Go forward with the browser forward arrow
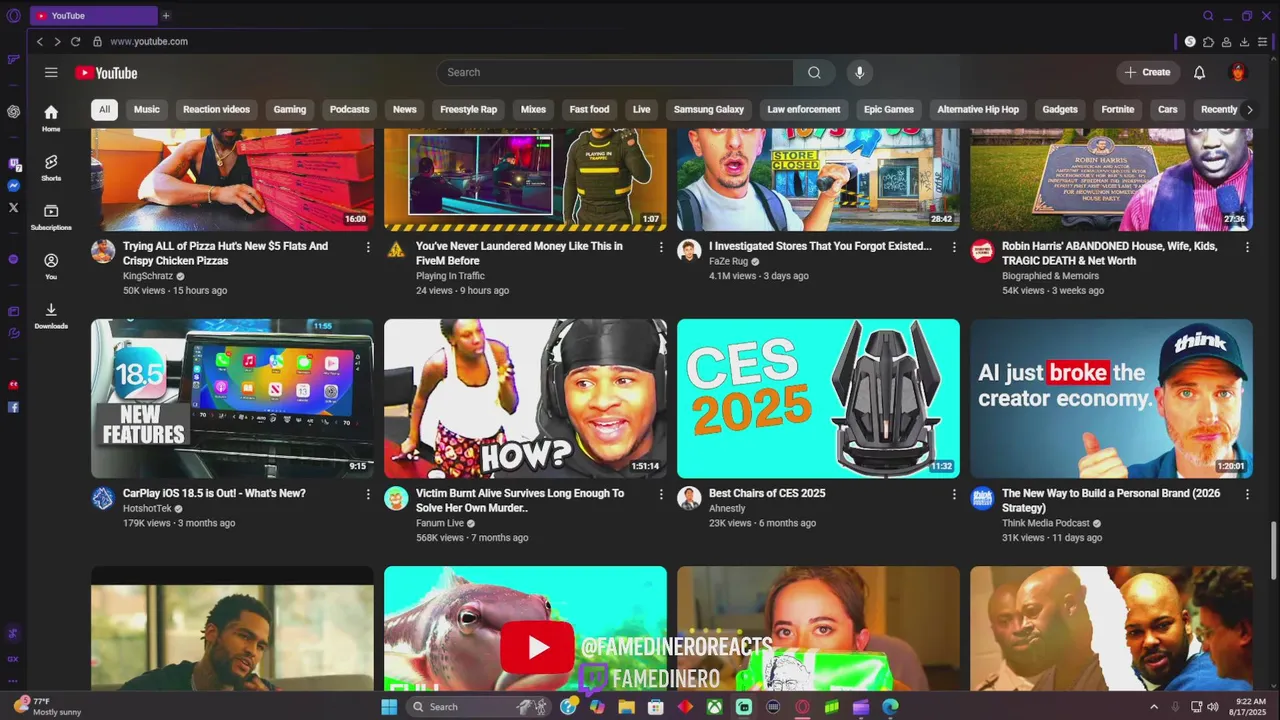The width and height of the screenshot is (1280, 720). tap(57, 41)
